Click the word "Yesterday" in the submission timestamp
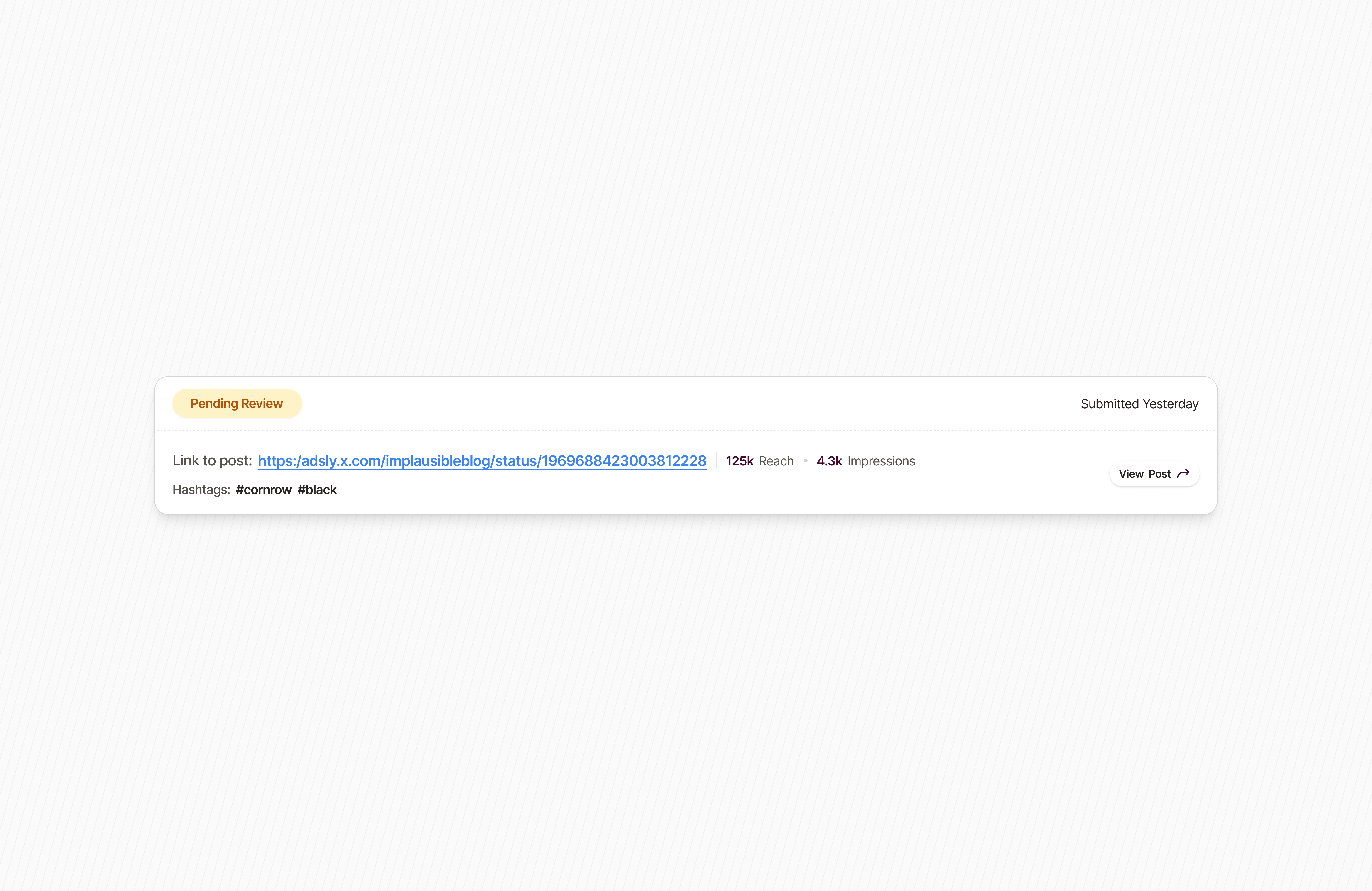Viewport: 1372px width, 891px height. click(1170, 404)
